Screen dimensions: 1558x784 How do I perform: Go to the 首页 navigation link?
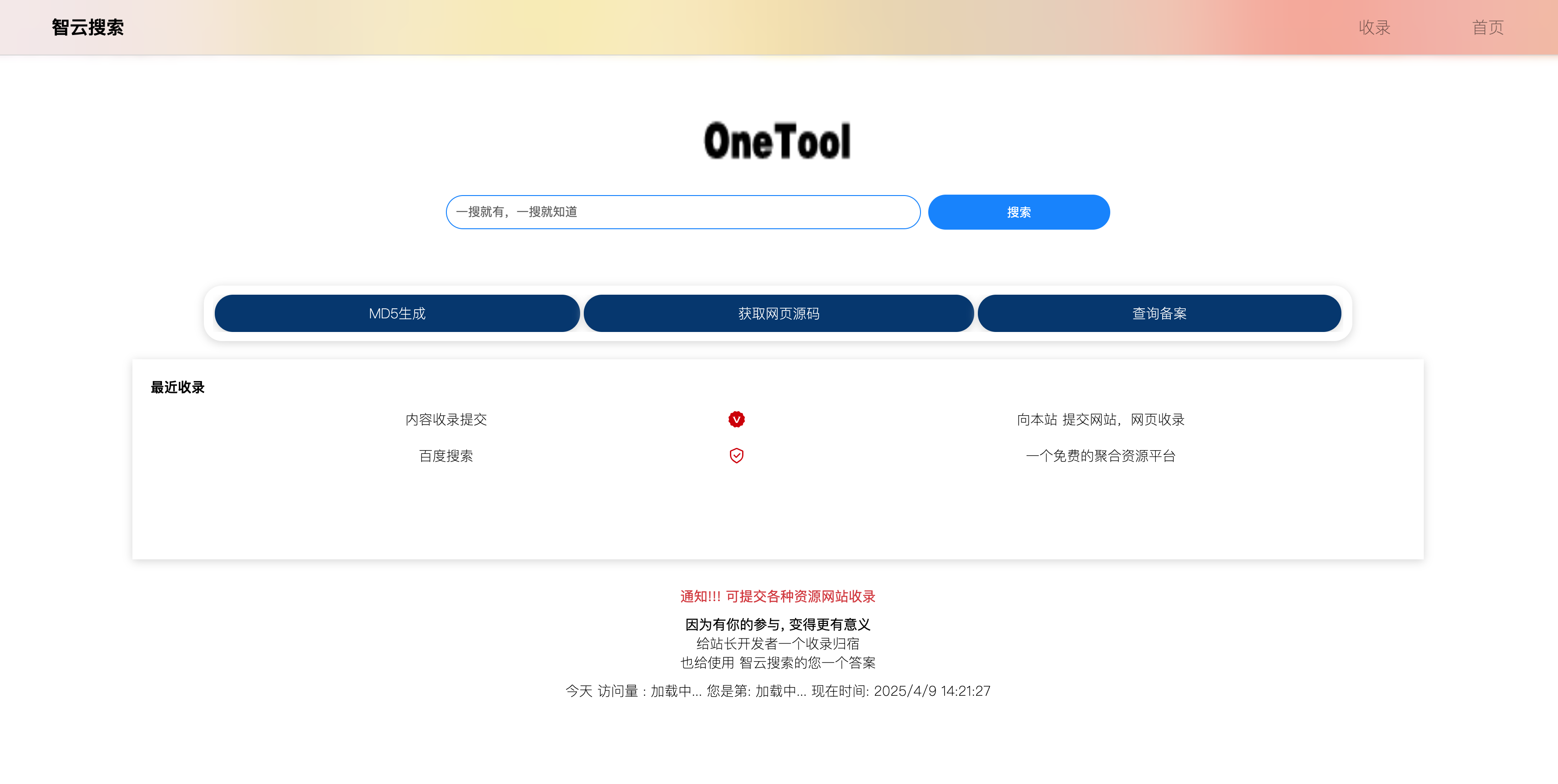[1487, 27]
